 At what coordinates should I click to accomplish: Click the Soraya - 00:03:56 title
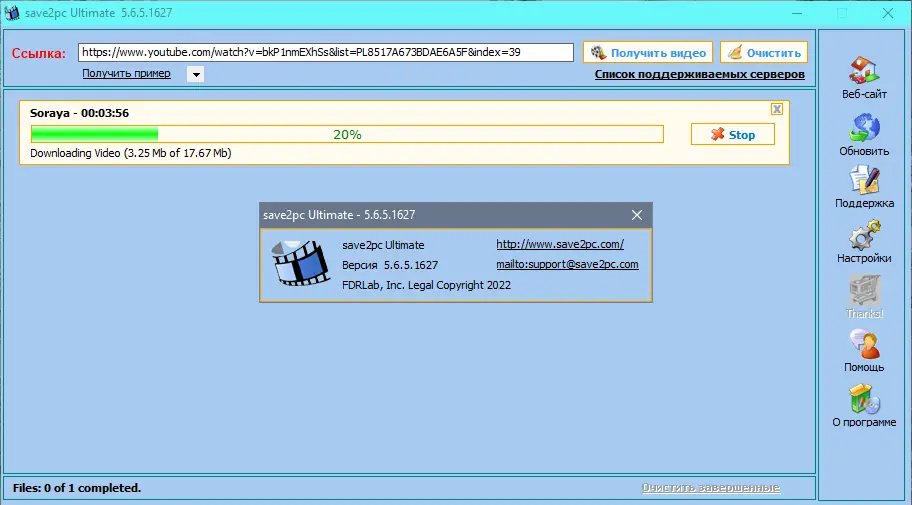click(x=80, y=113)
